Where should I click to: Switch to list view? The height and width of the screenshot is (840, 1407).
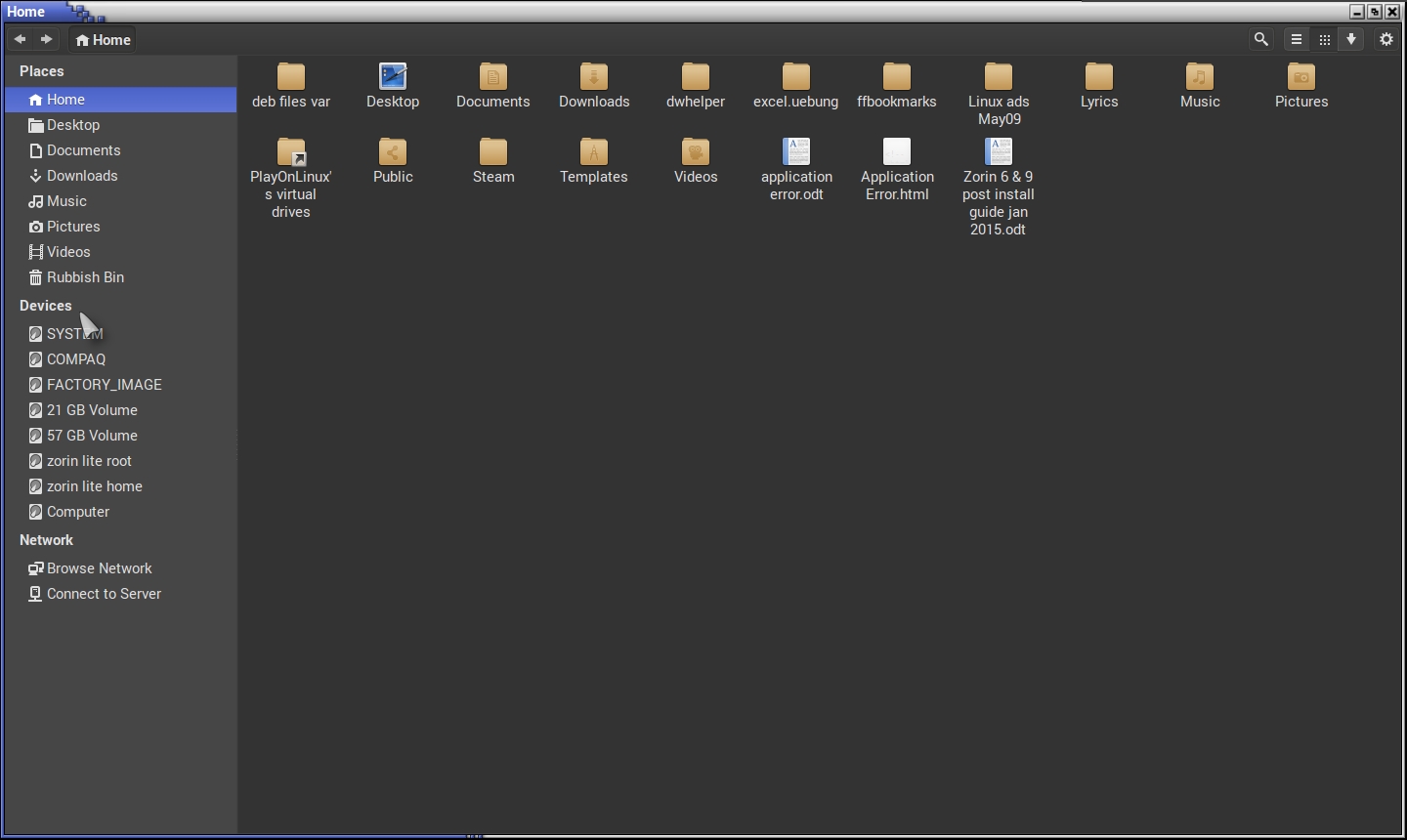(1297, 39)
